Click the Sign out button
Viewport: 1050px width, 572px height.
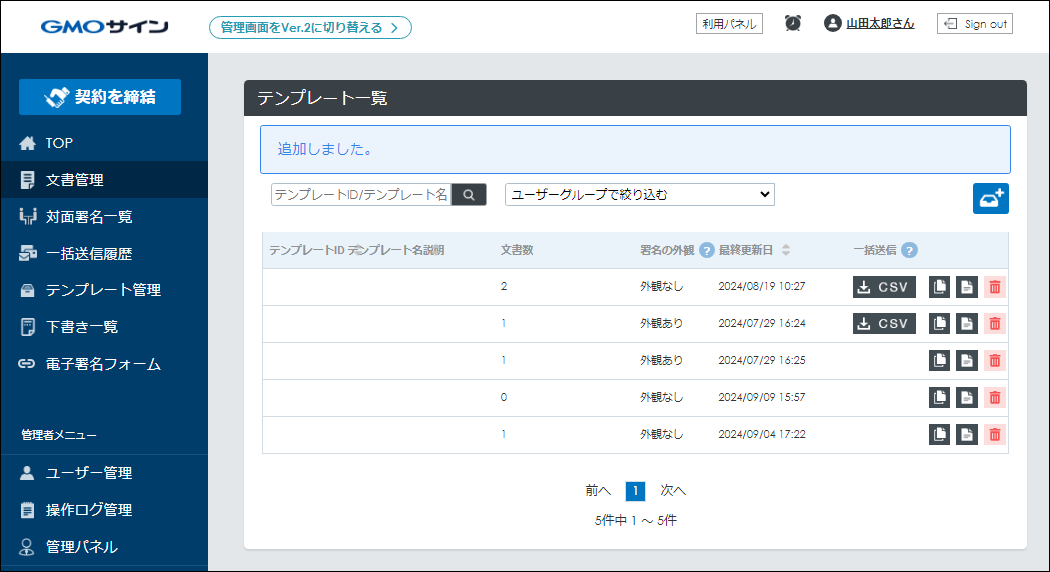pos(975,24)
